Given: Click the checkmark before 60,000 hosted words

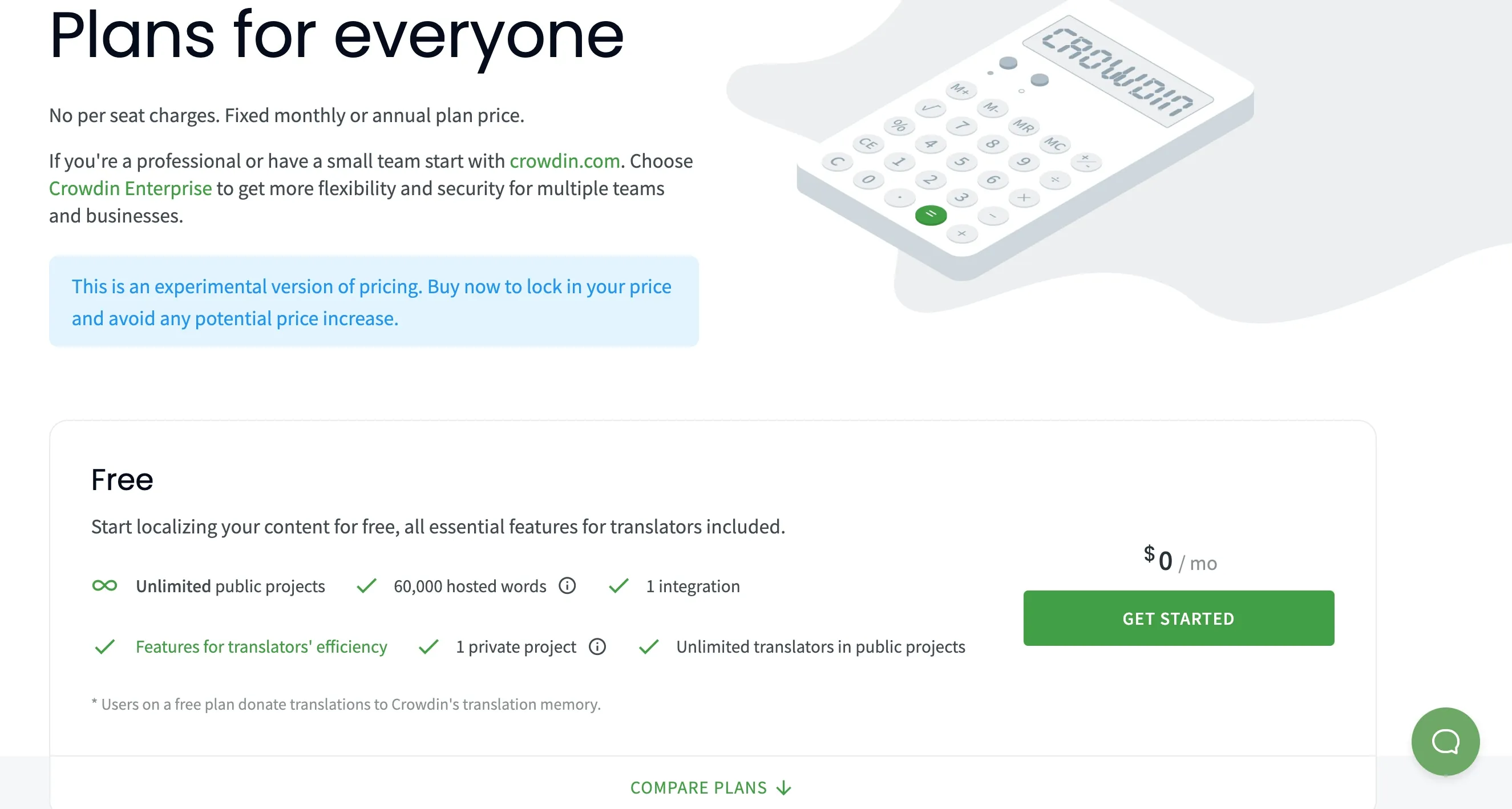Looking at the screenshot, I should click(366, 586).
